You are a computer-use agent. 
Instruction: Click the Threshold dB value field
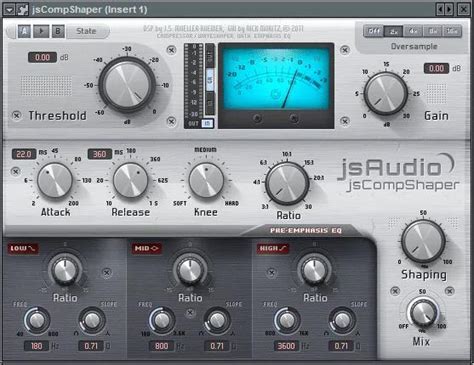(42, 57)
